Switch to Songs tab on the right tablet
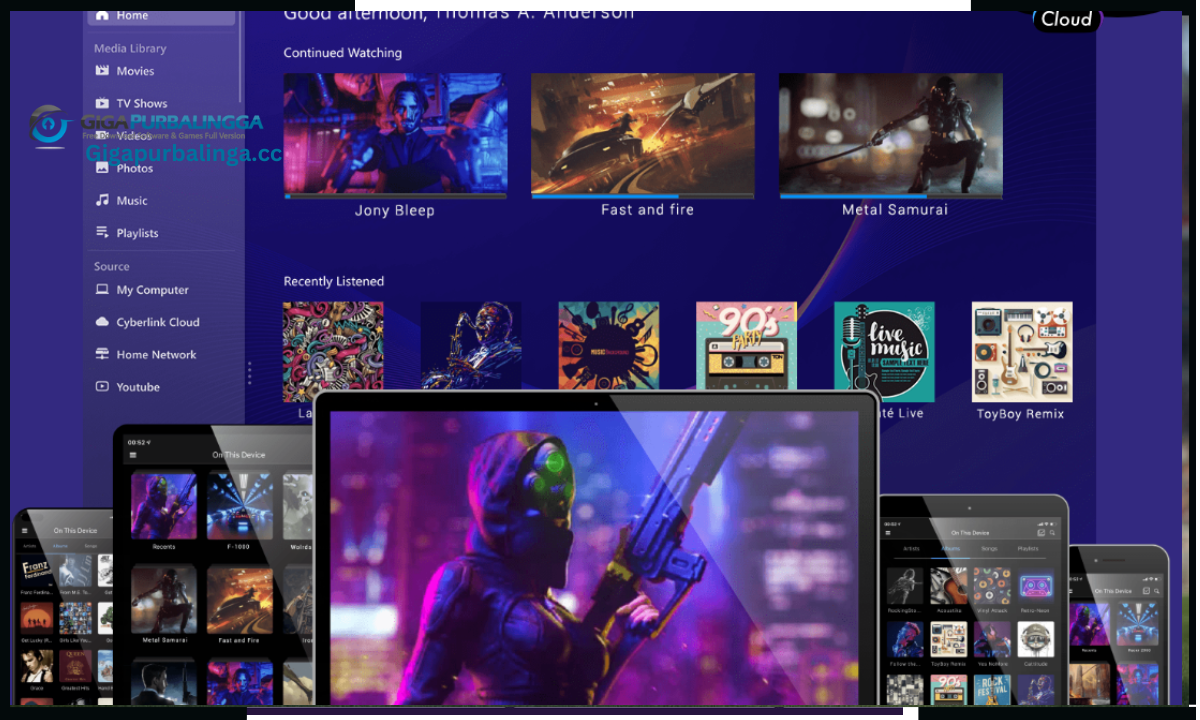The width and height of the screenshot is (1200, 720). click(989, 548)
